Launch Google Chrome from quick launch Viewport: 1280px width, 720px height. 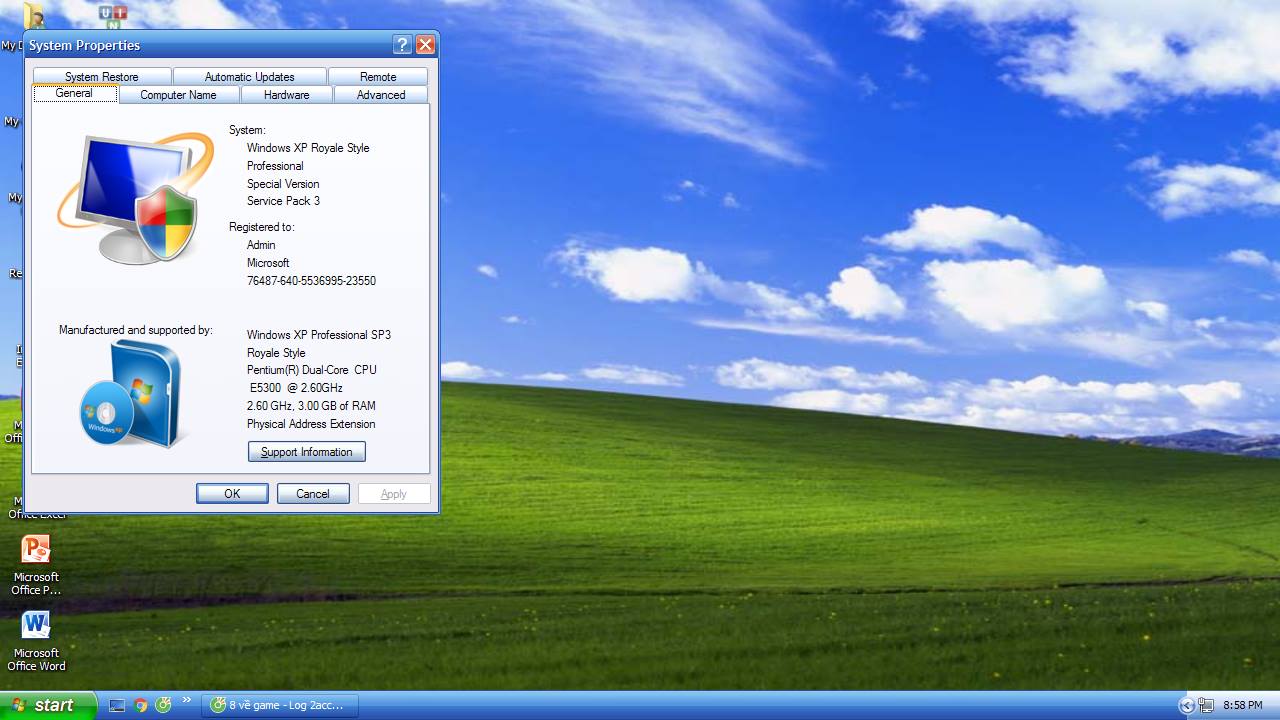point(141,705)
